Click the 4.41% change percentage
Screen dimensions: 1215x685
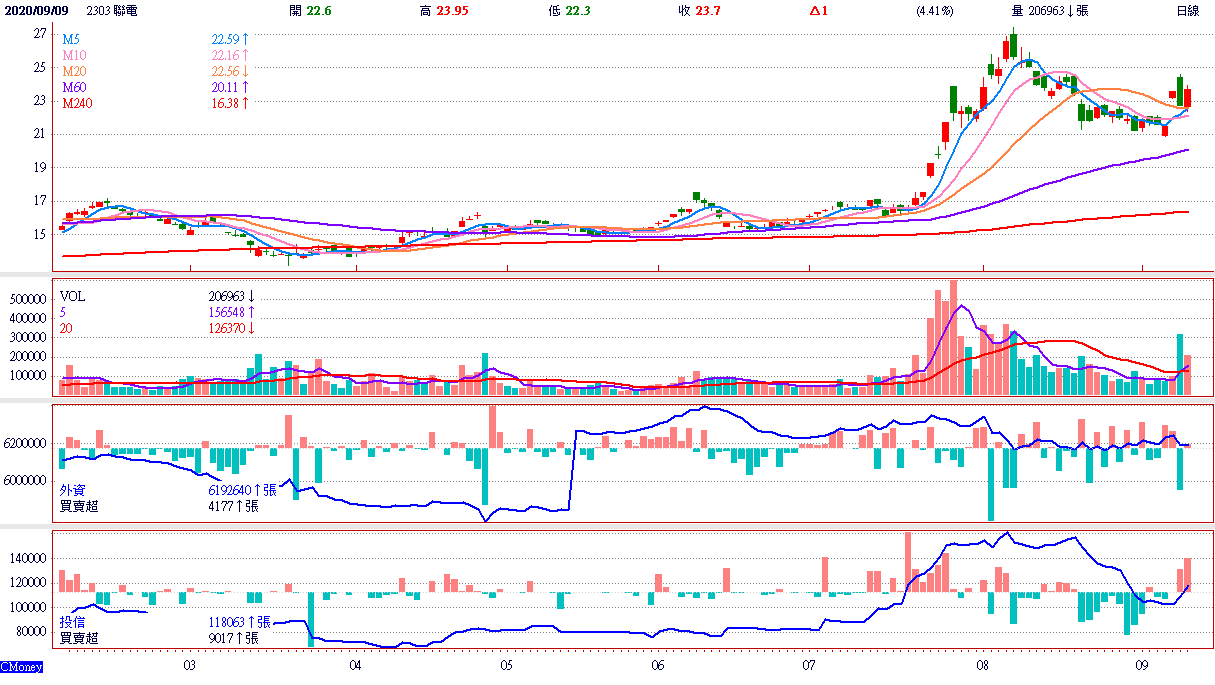pos(934,10)
